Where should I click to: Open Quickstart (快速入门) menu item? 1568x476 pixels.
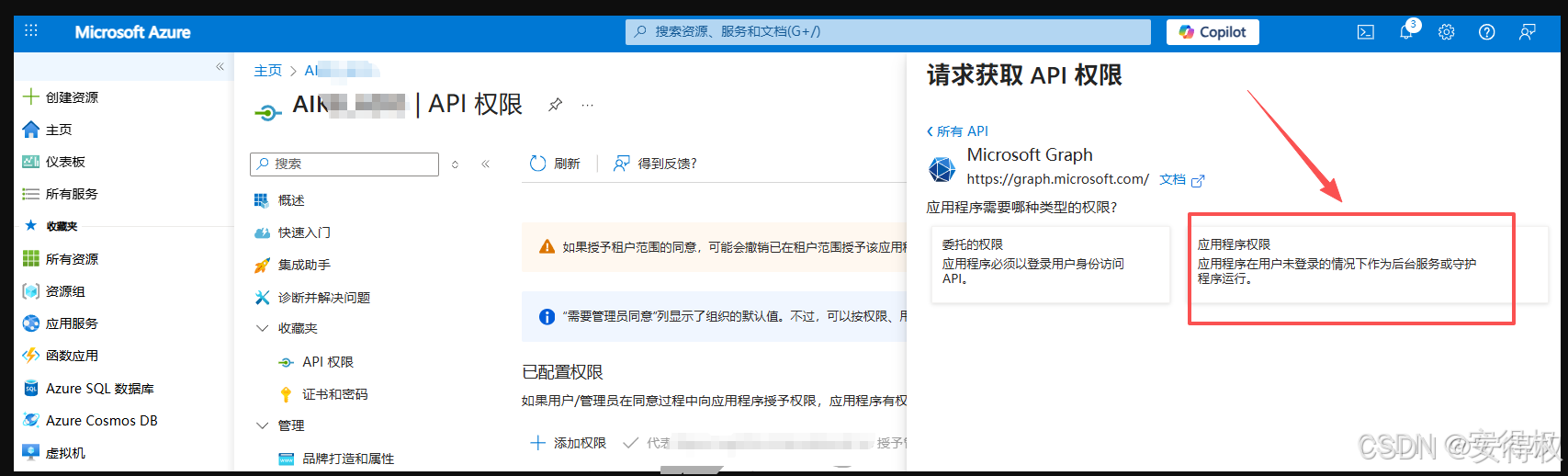point(304,232)
